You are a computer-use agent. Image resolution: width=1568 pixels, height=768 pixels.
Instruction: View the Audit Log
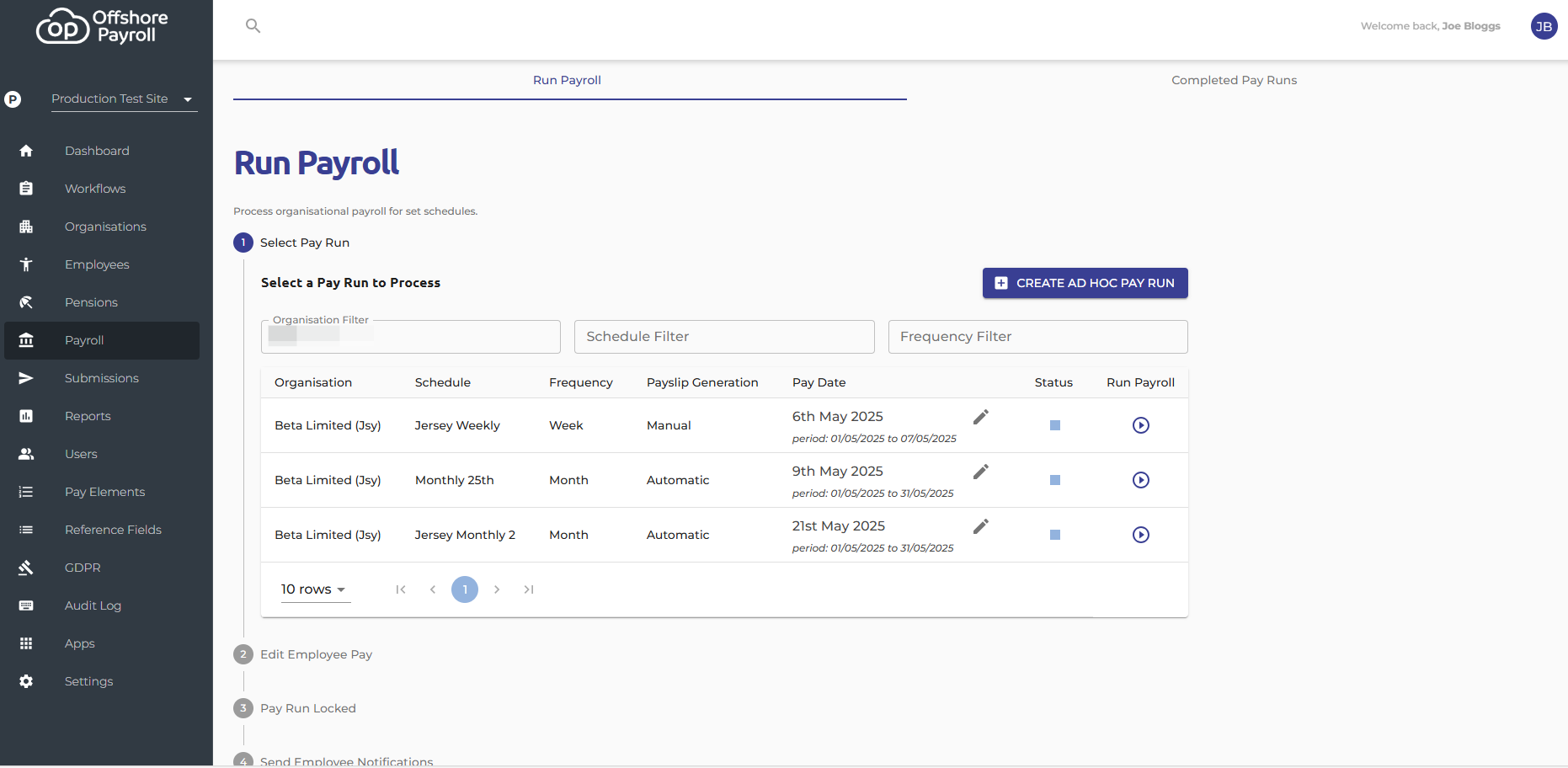pos(102,605)
